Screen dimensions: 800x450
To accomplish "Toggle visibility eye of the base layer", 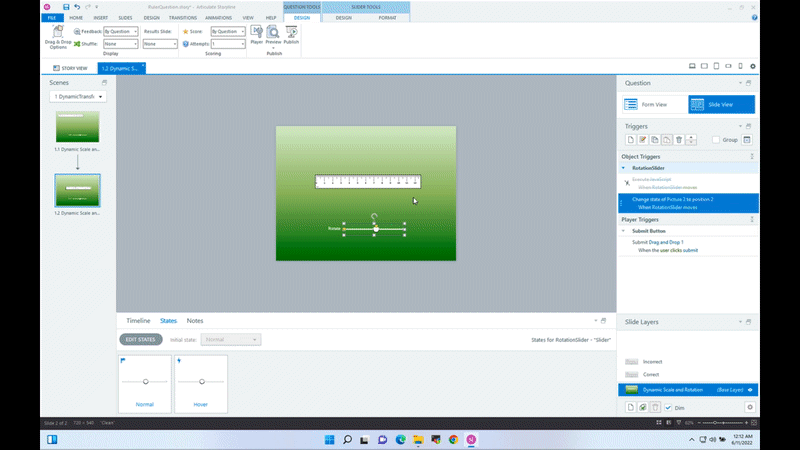I will pyautogui.click(x=749, y=389).
